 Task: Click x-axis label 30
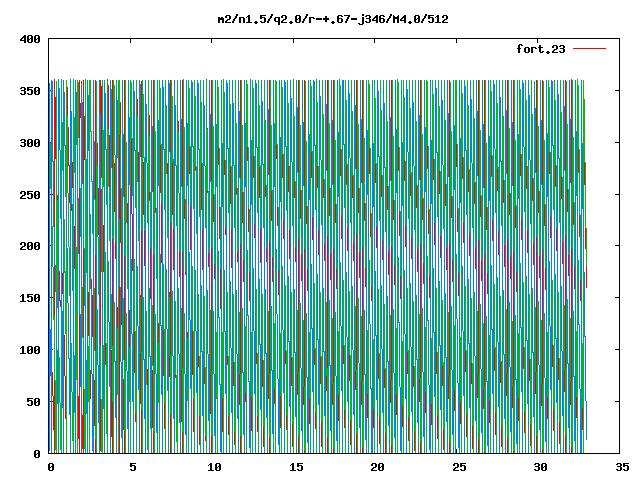pyautogui.click(x=540, y=467)
